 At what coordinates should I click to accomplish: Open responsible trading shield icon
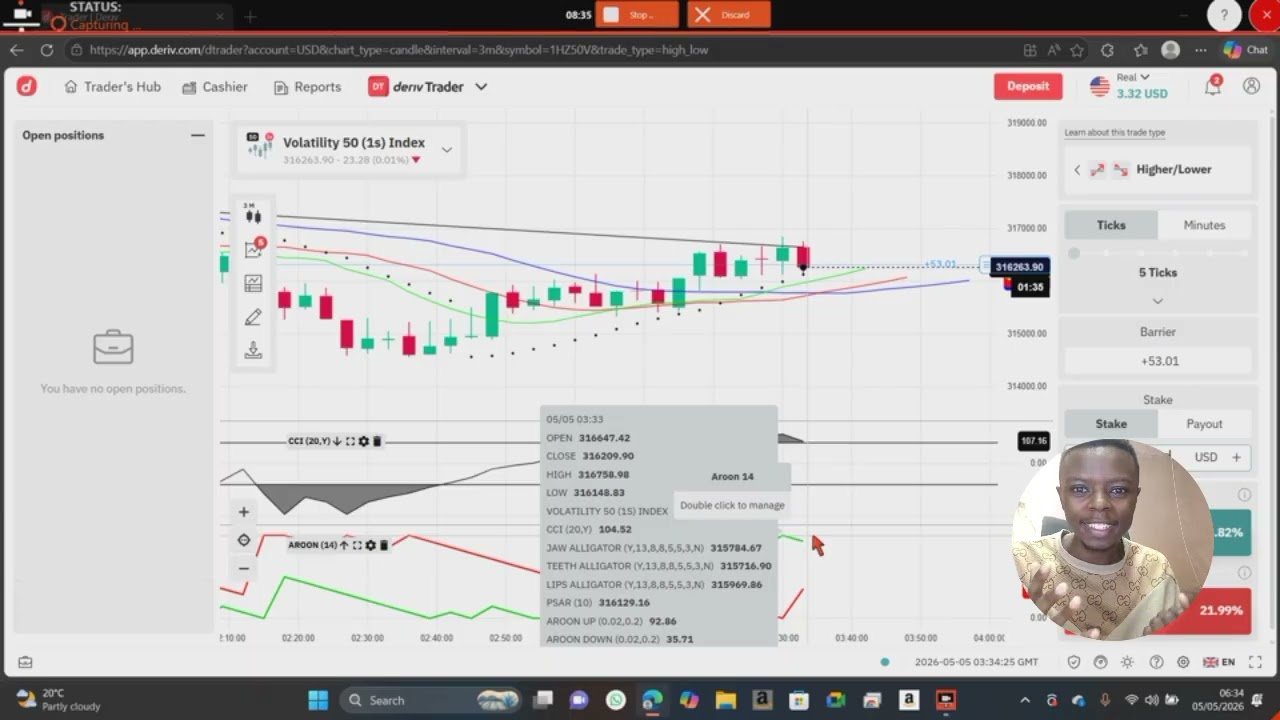1073,662
